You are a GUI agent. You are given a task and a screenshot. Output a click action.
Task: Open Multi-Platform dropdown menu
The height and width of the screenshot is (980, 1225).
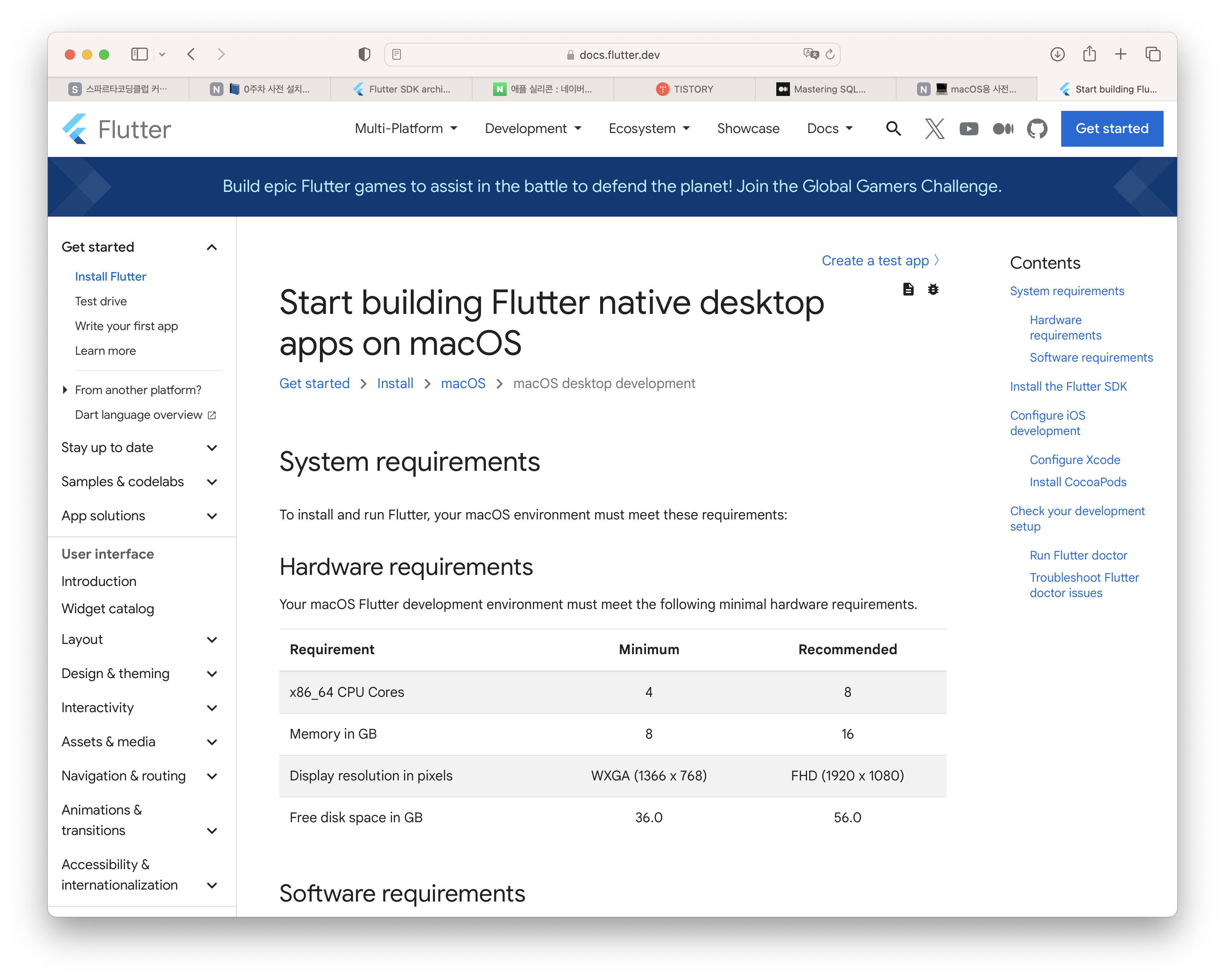click(406, 128)
